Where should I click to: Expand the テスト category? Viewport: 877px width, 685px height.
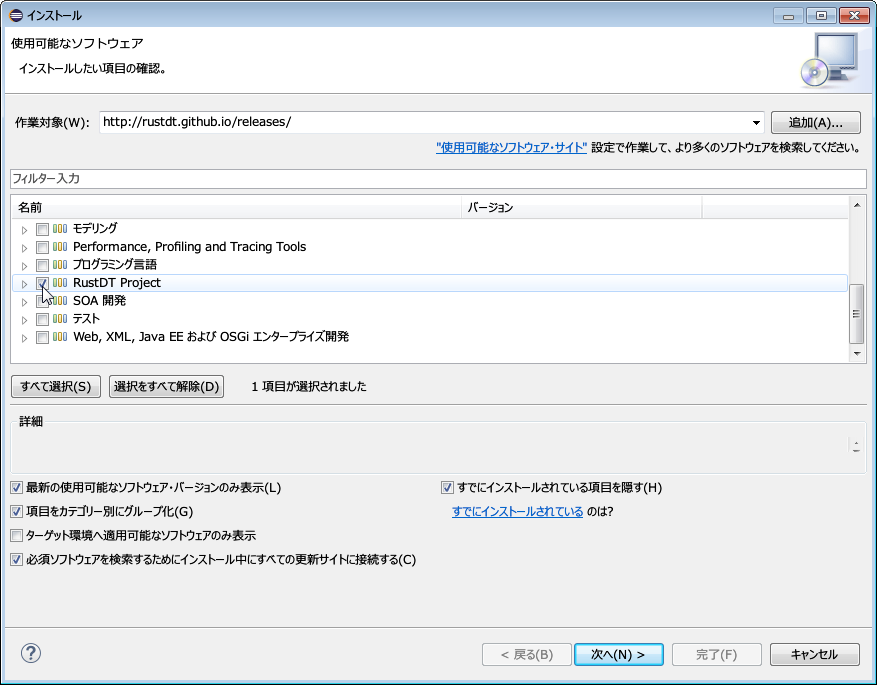(24, 320)
